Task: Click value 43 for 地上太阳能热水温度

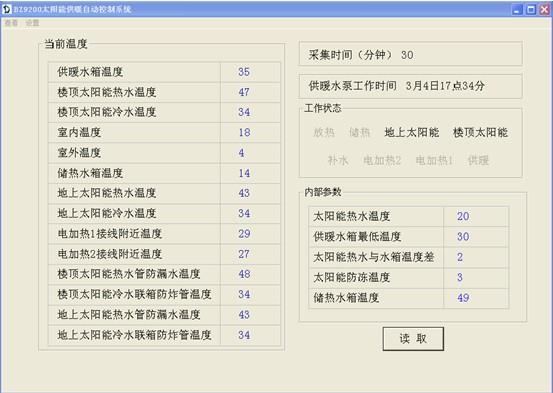Action: coord(244,193)
